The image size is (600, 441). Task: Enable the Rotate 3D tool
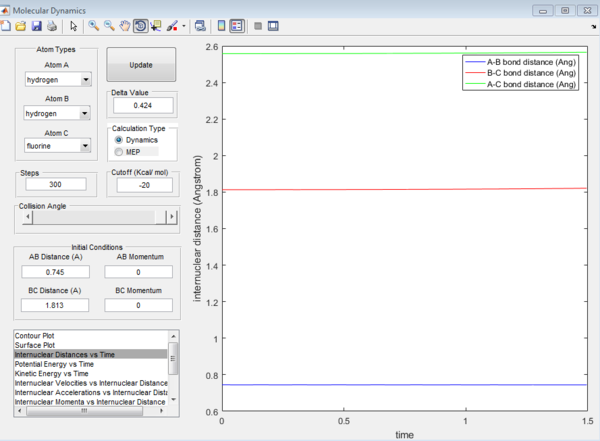coord(140,26)
